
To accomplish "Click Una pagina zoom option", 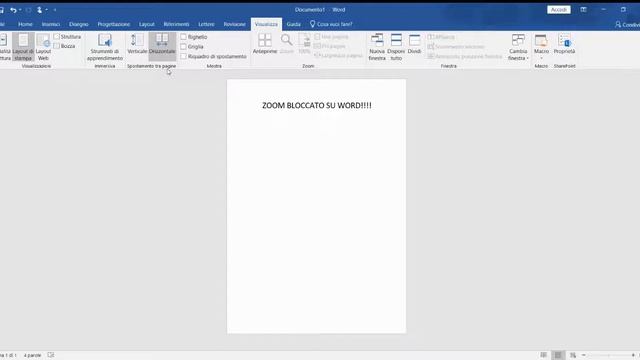I will pos(331,37).
